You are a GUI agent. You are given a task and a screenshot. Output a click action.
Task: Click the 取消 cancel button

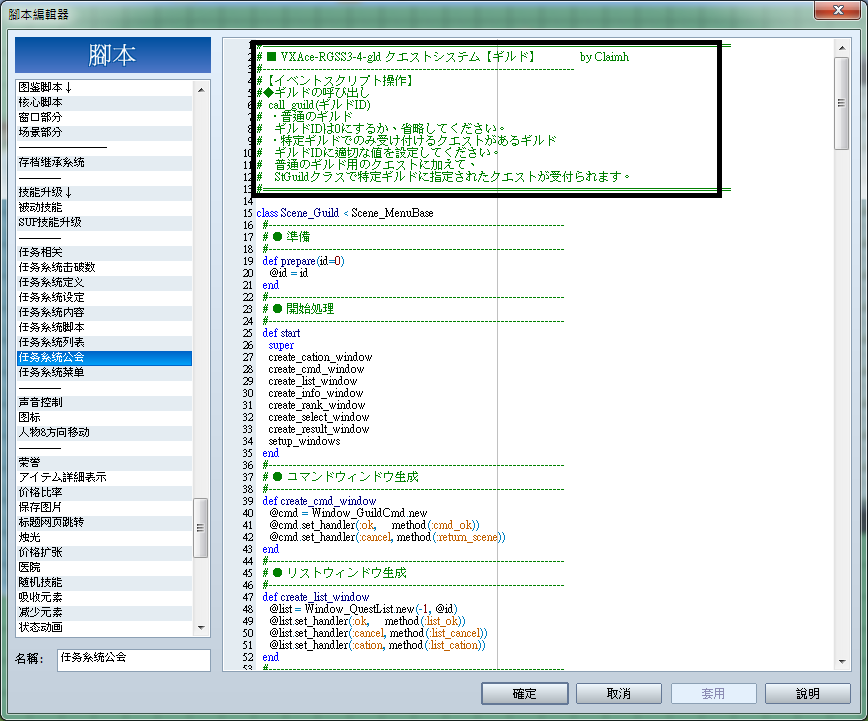pos(618,693)
